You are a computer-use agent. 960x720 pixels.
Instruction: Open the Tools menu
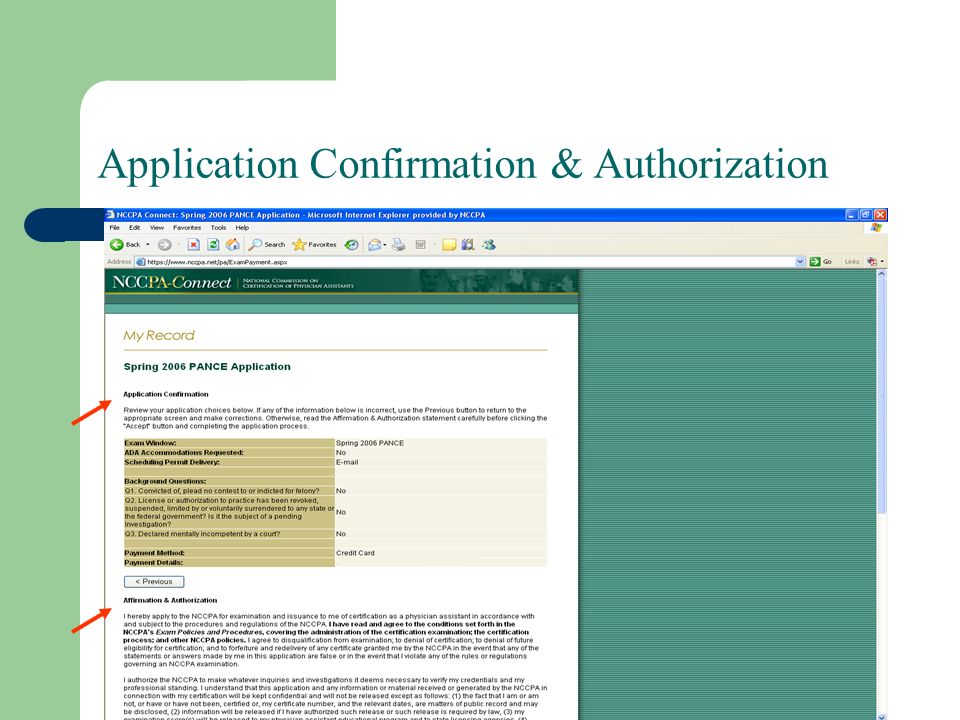coord(219,228)
